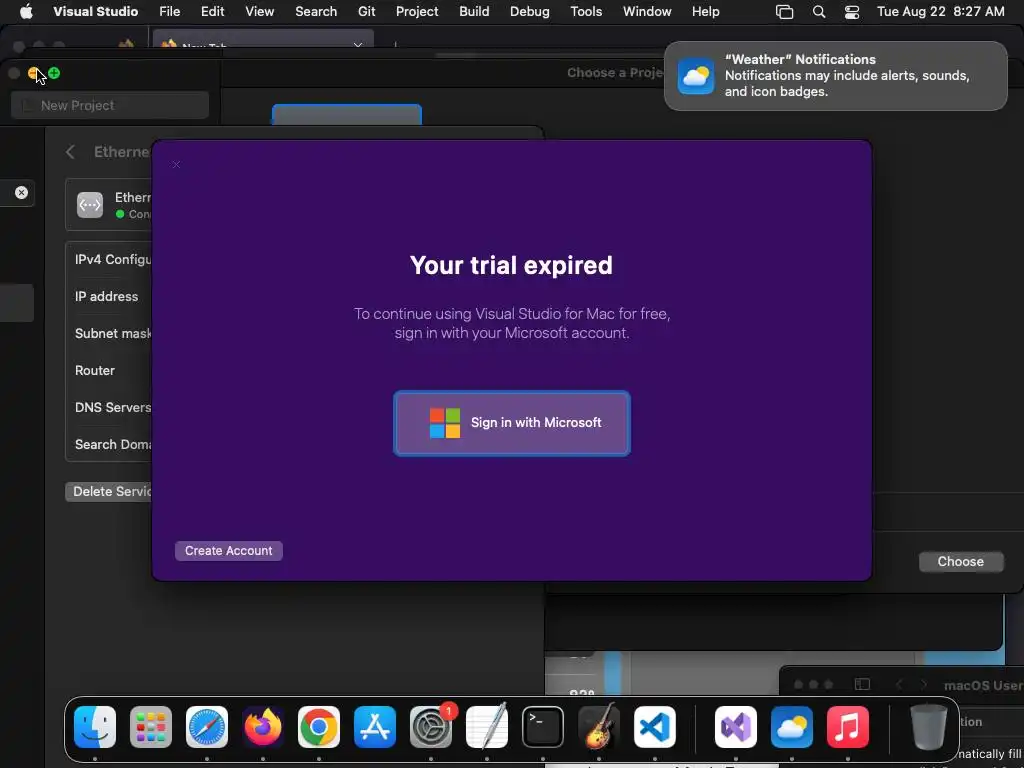Screen dimensions: 1024x768
Task: Open Terminal from the Dock
Action: pyautogui.click(x=543, y=727)
